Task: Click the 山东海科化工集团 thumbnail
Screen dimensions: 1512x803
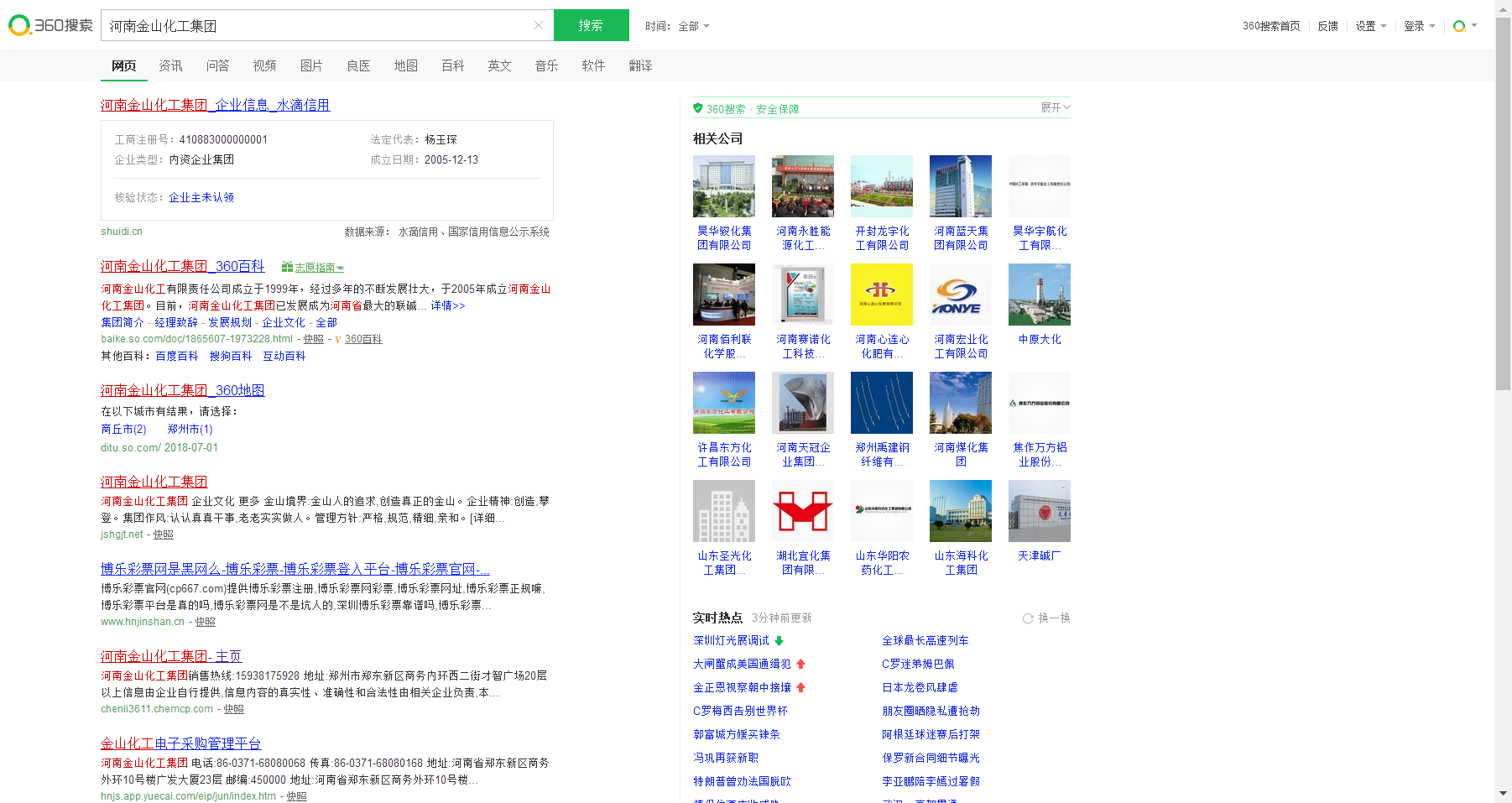Action: tap(961, 511)
